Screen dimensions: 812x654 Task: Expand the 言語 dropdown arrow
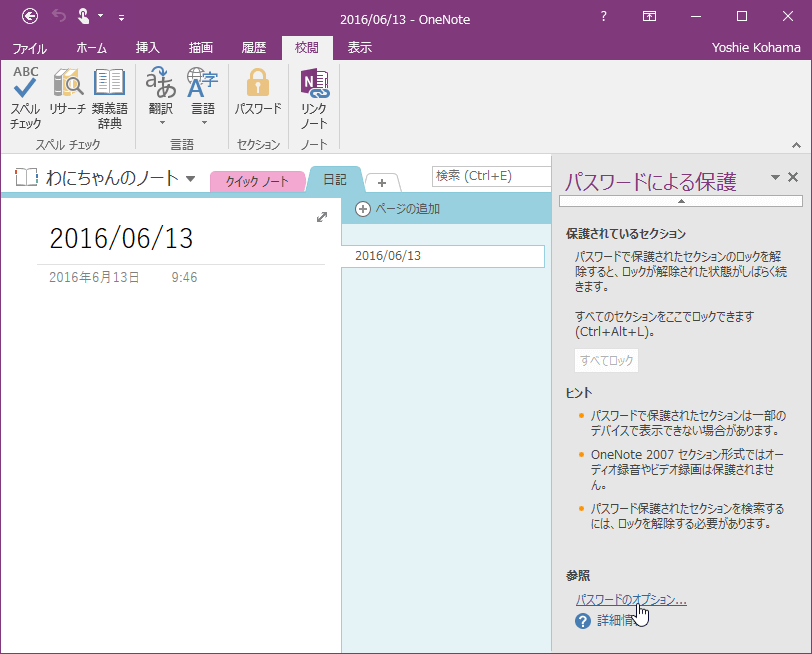[204, 123]
